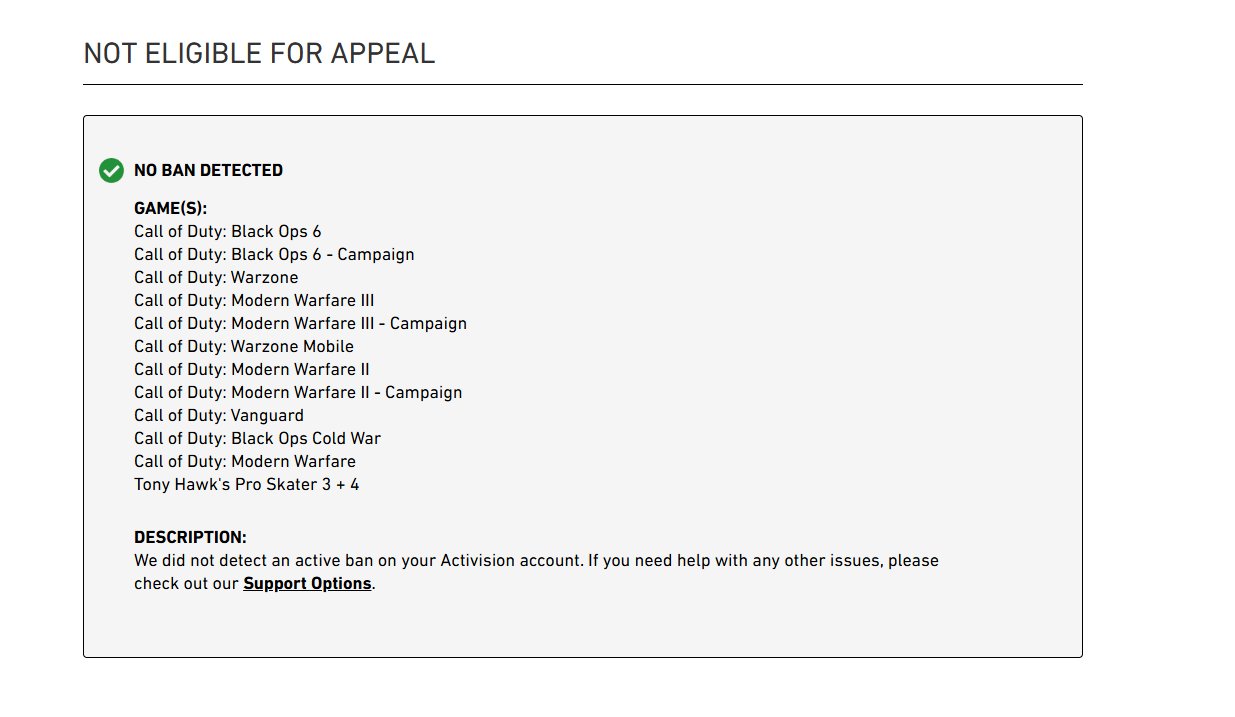
Task: Click the horizontal divider under heading
Action: [x=582, y=85]
